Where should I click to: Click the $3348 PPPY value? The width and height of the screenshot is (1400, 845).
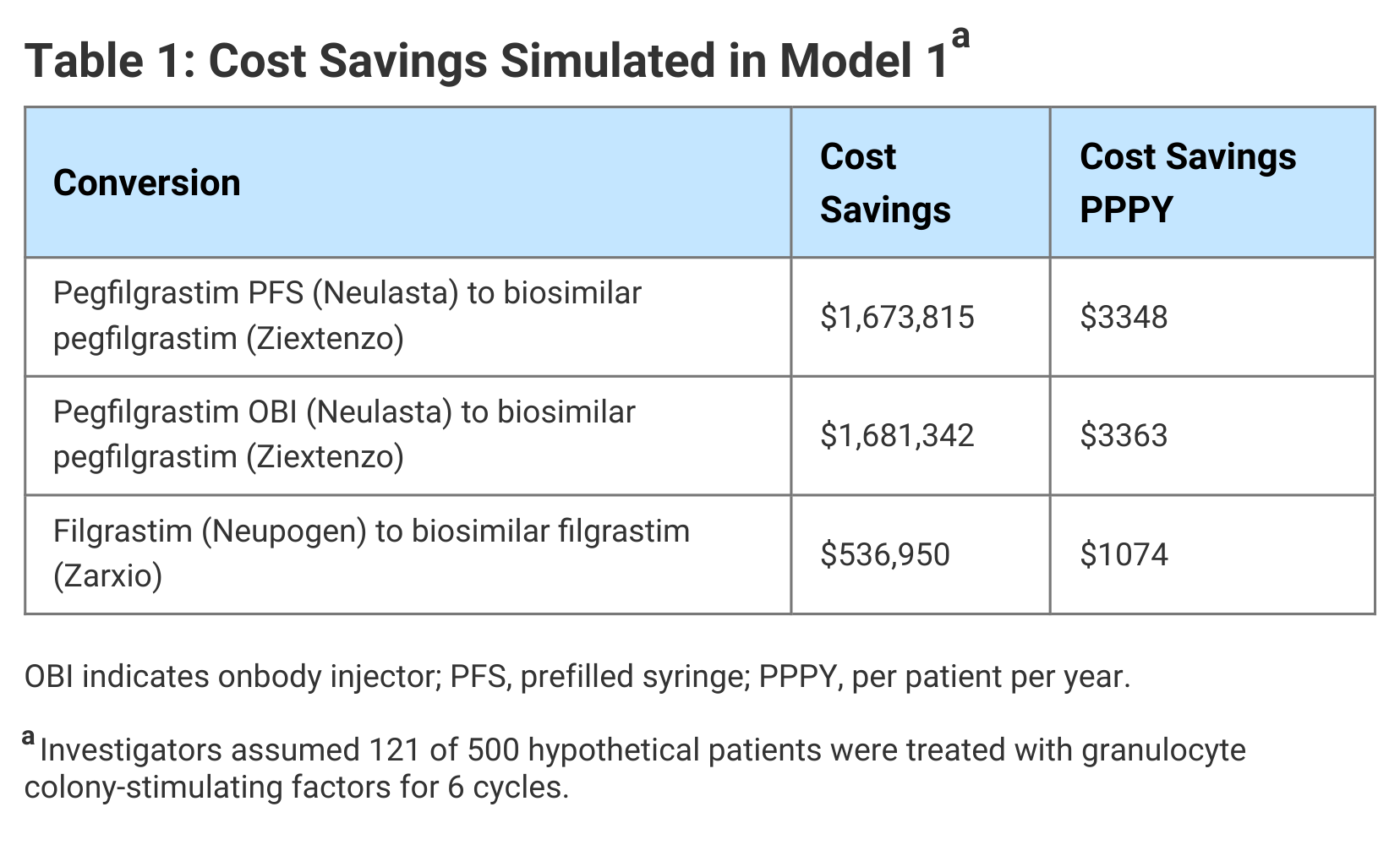(1124, 317)
